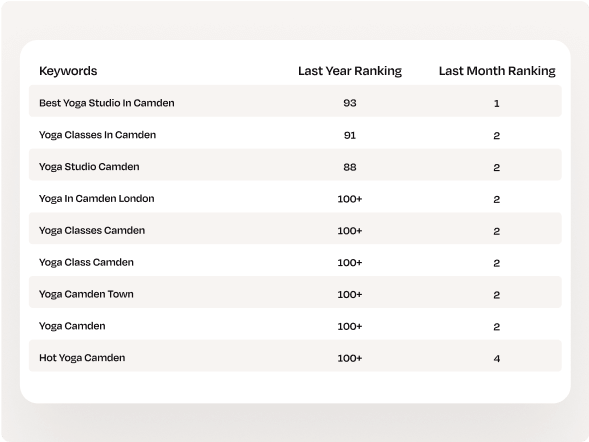Screen dimensions: 589x442
Task: Click the Keywords column header
Action: (x=68, y=71)
